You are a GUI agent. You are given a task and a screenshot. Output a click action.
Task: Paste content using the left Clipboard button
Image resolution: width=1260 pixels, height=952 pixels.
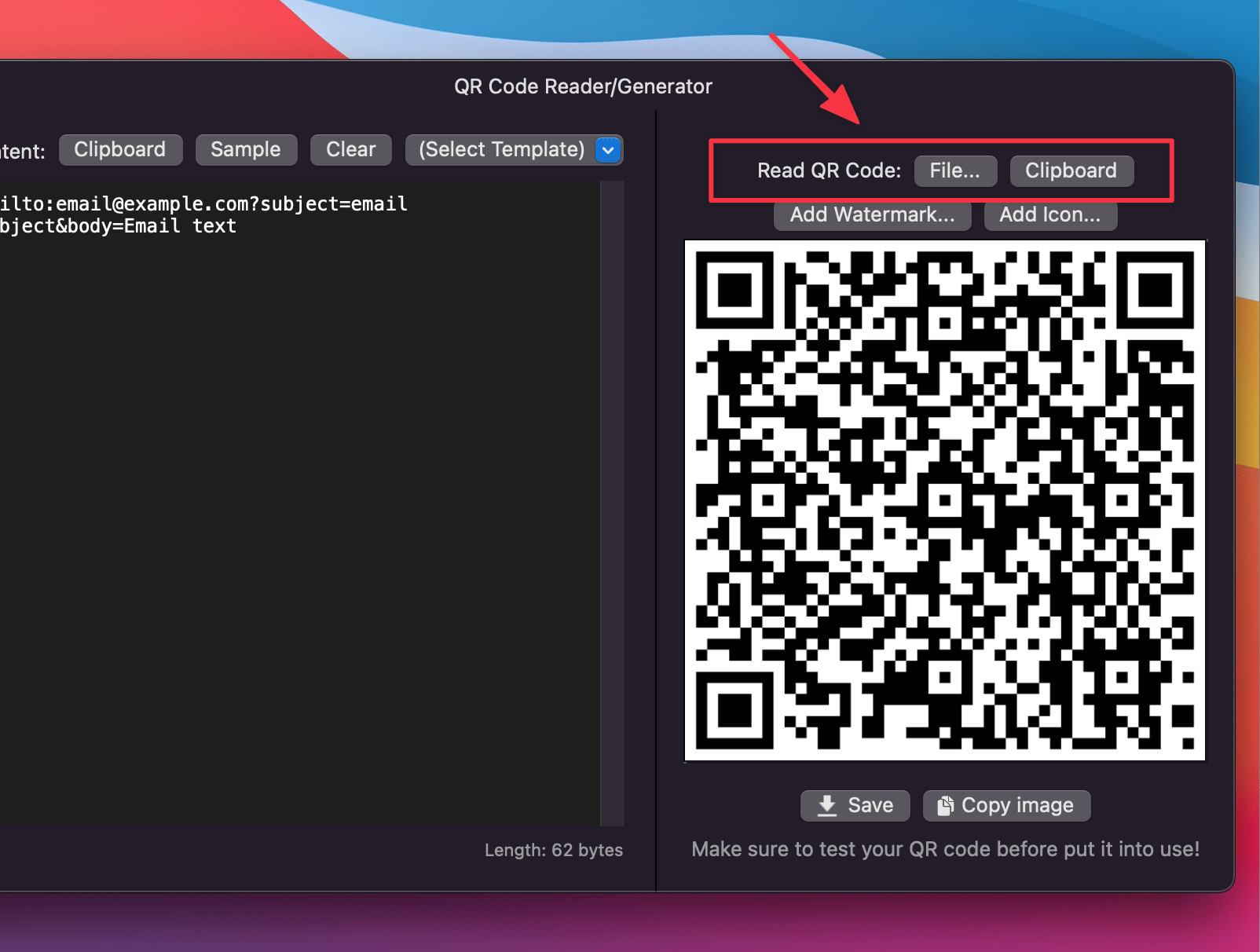120,149
